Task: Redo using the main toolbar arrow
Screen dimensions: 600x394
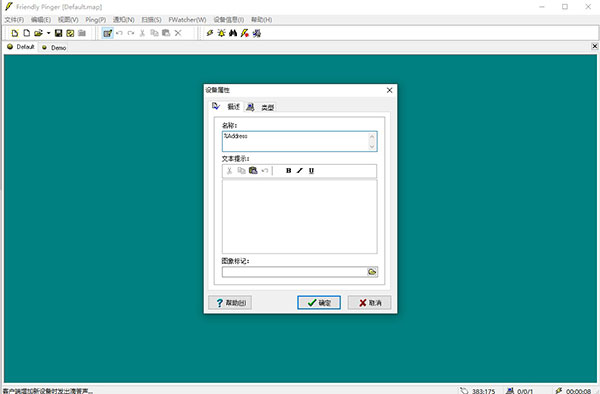Action: pos(131,33)
